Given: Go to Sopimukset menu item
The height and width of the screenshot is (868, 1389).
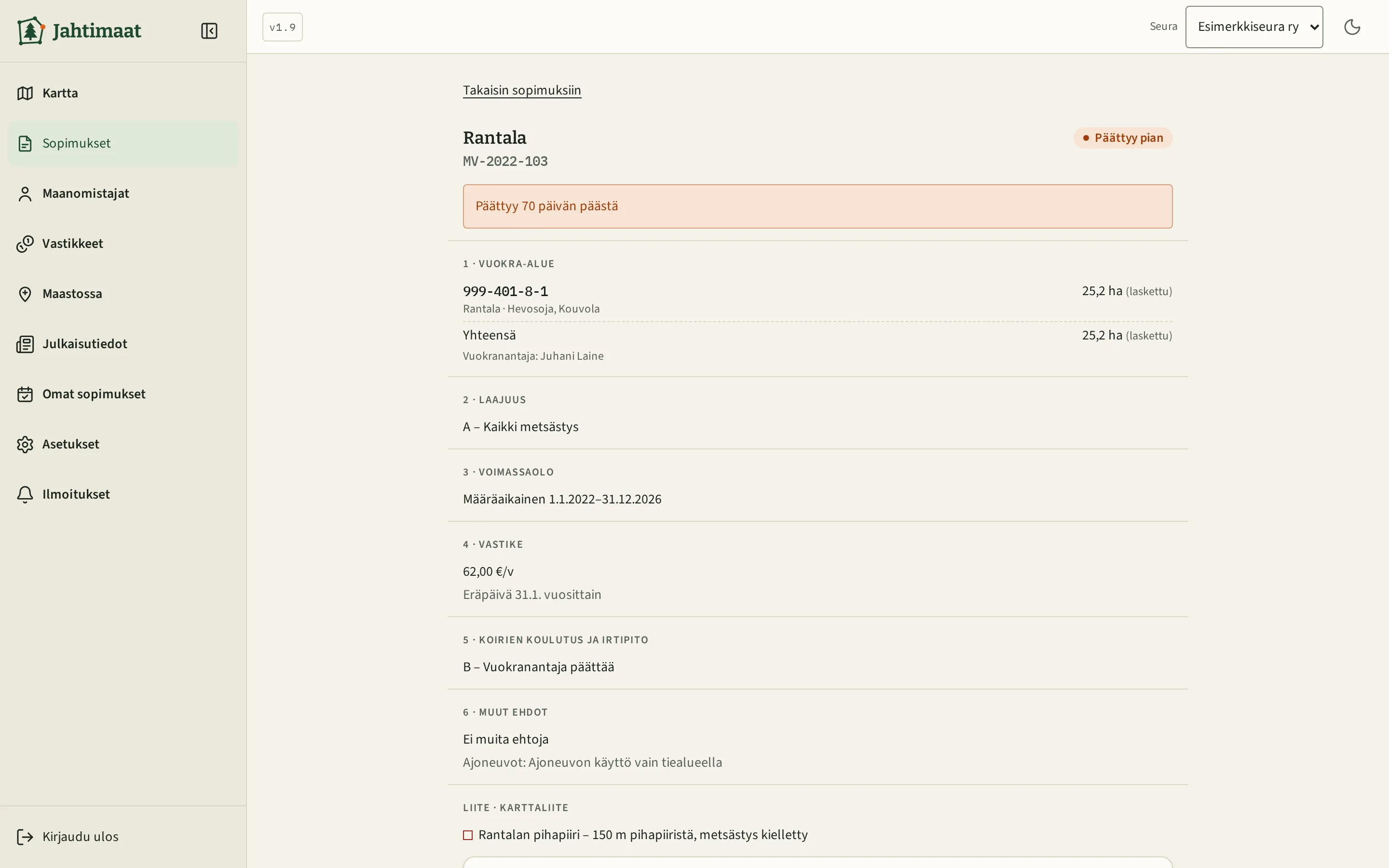Looking at the screenshot, I should (123, 144).
